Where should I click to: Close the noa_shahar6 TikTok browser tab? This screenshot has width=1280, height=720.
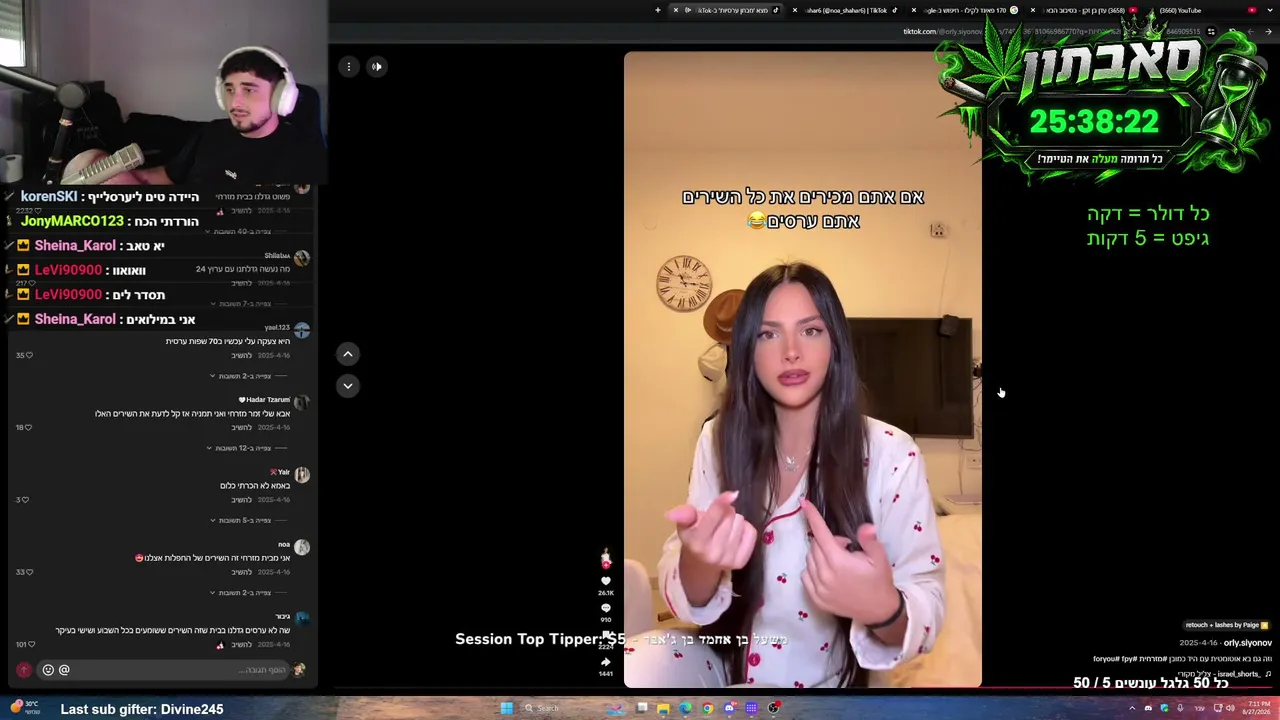[795, 10]
